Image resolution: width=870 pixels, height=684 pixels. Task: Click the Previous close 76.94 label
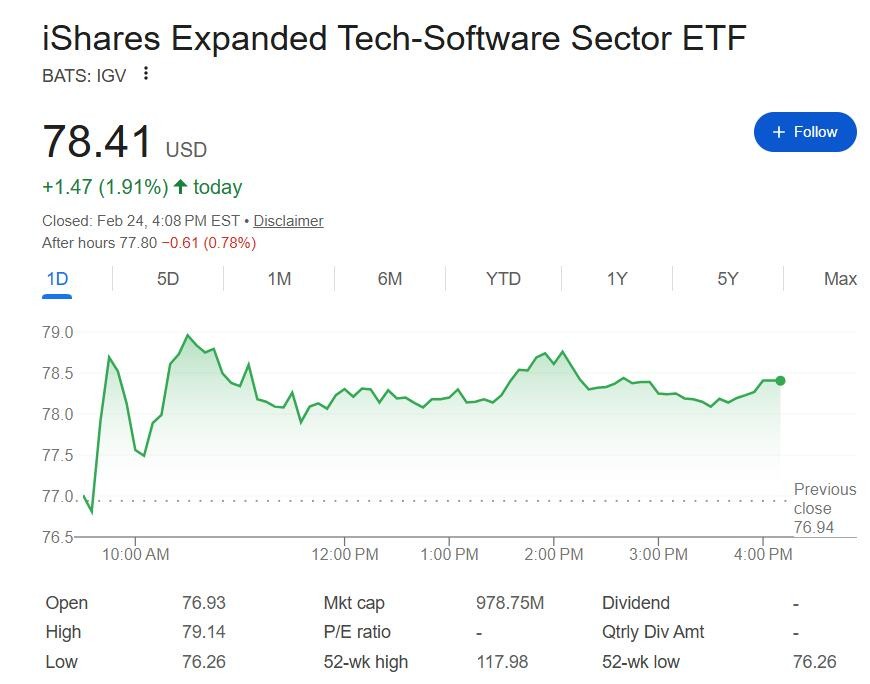pyautogui.click(x=824, y=508)
